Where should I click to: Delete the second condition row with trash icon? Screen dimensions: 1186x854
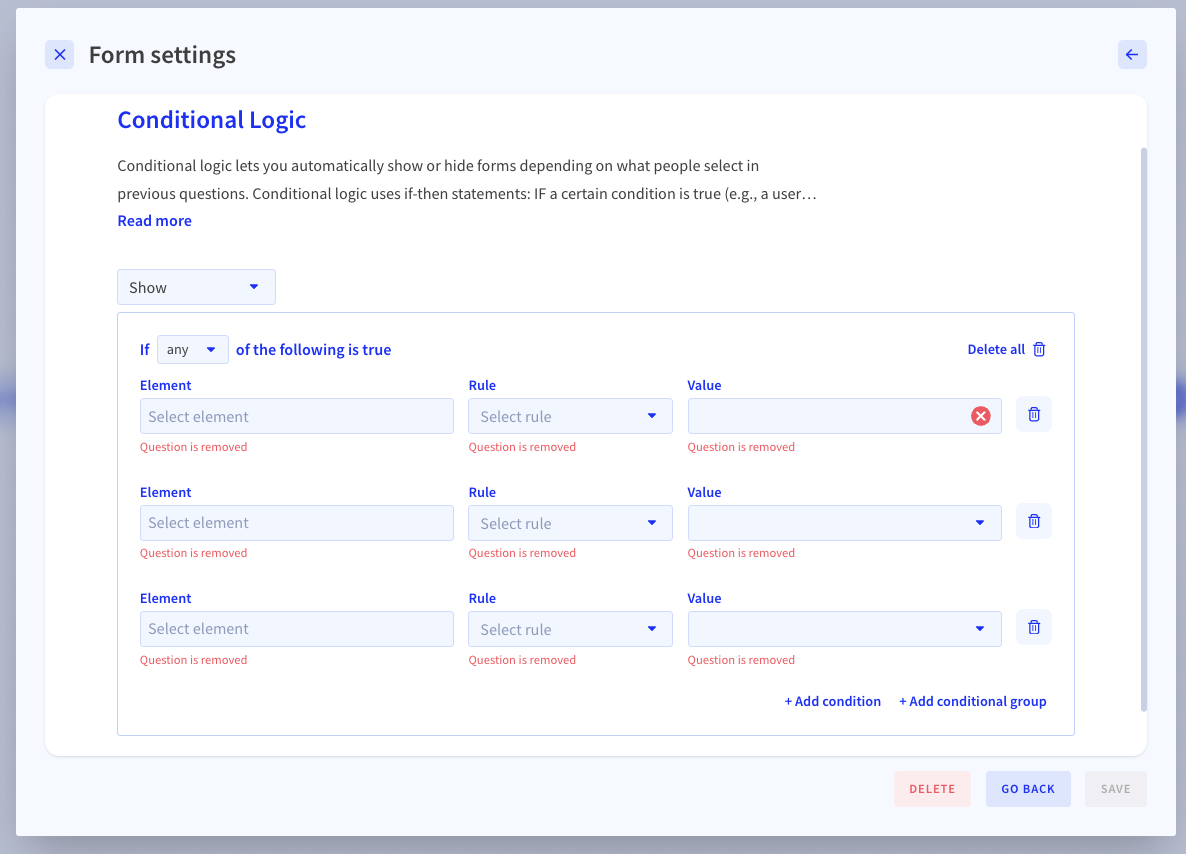pos(1034,521)
